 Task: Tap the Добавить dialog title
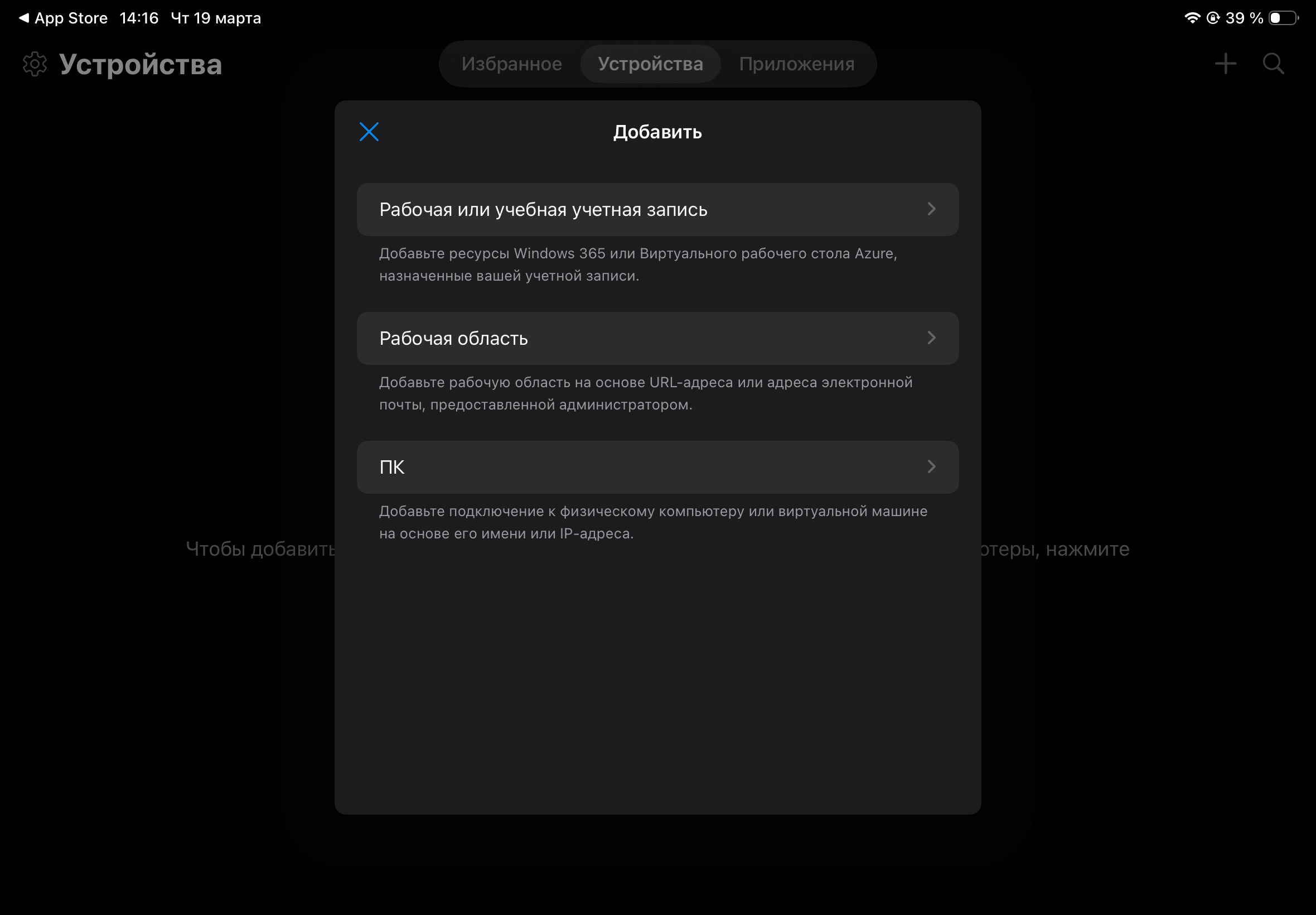pyautogui.click(x=657, y=132)
